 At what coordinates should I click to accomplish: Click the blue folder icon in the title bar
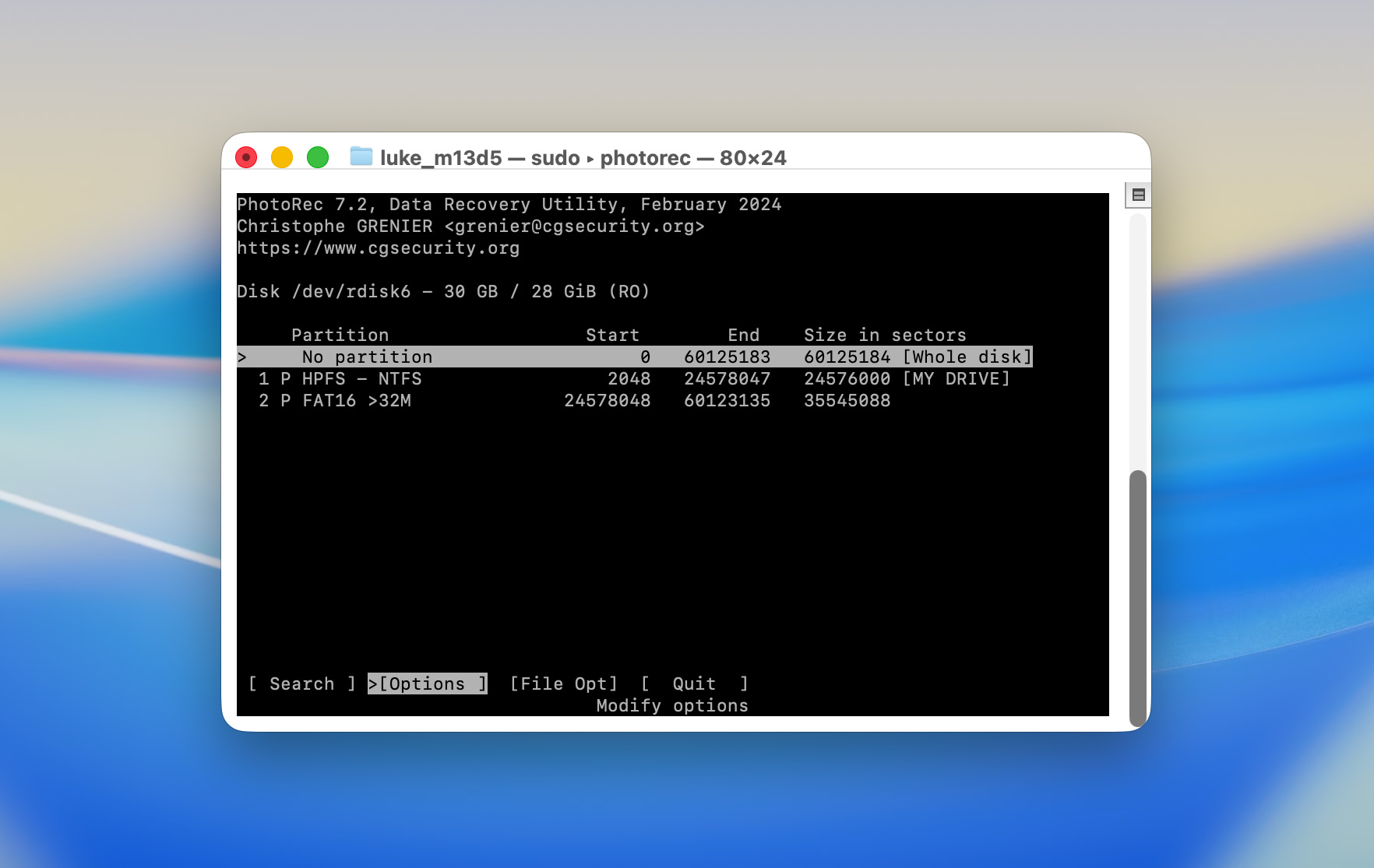tap(361, 158)
